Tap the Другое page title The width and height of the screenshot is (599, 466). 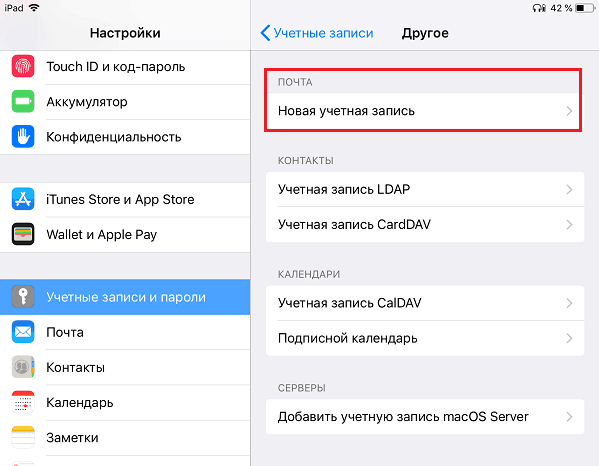coord(425,33)
